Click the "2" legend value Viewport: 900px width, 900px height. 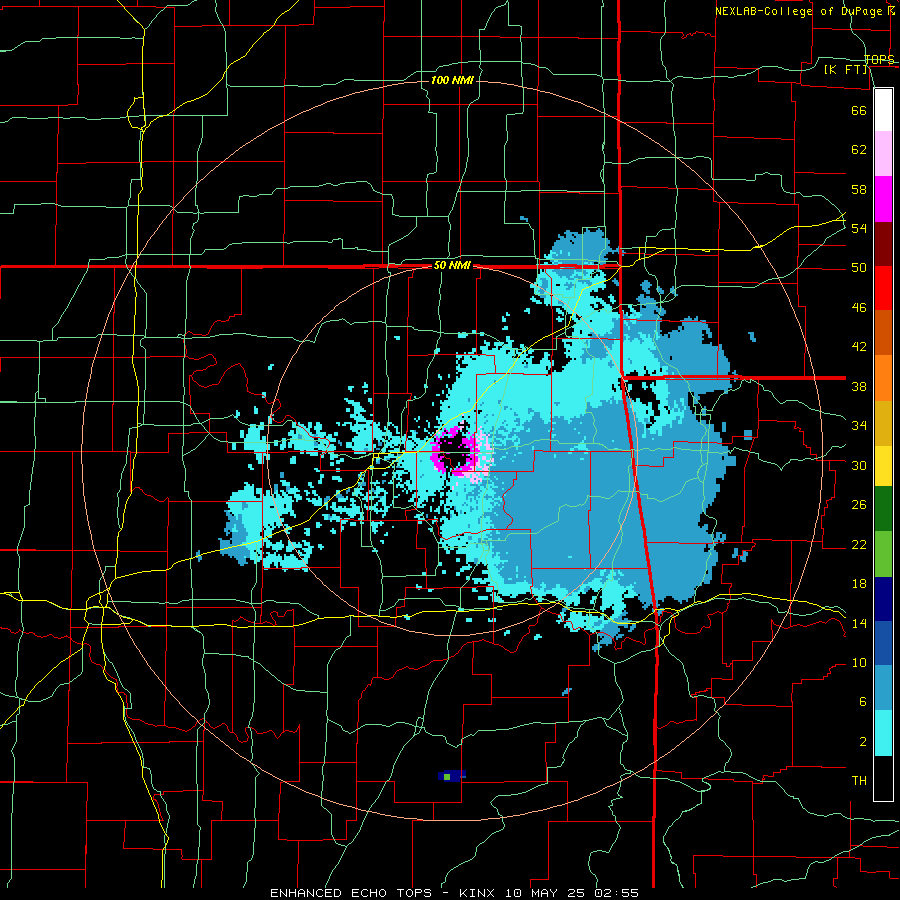pyautogui.click(x=863, y=742)
